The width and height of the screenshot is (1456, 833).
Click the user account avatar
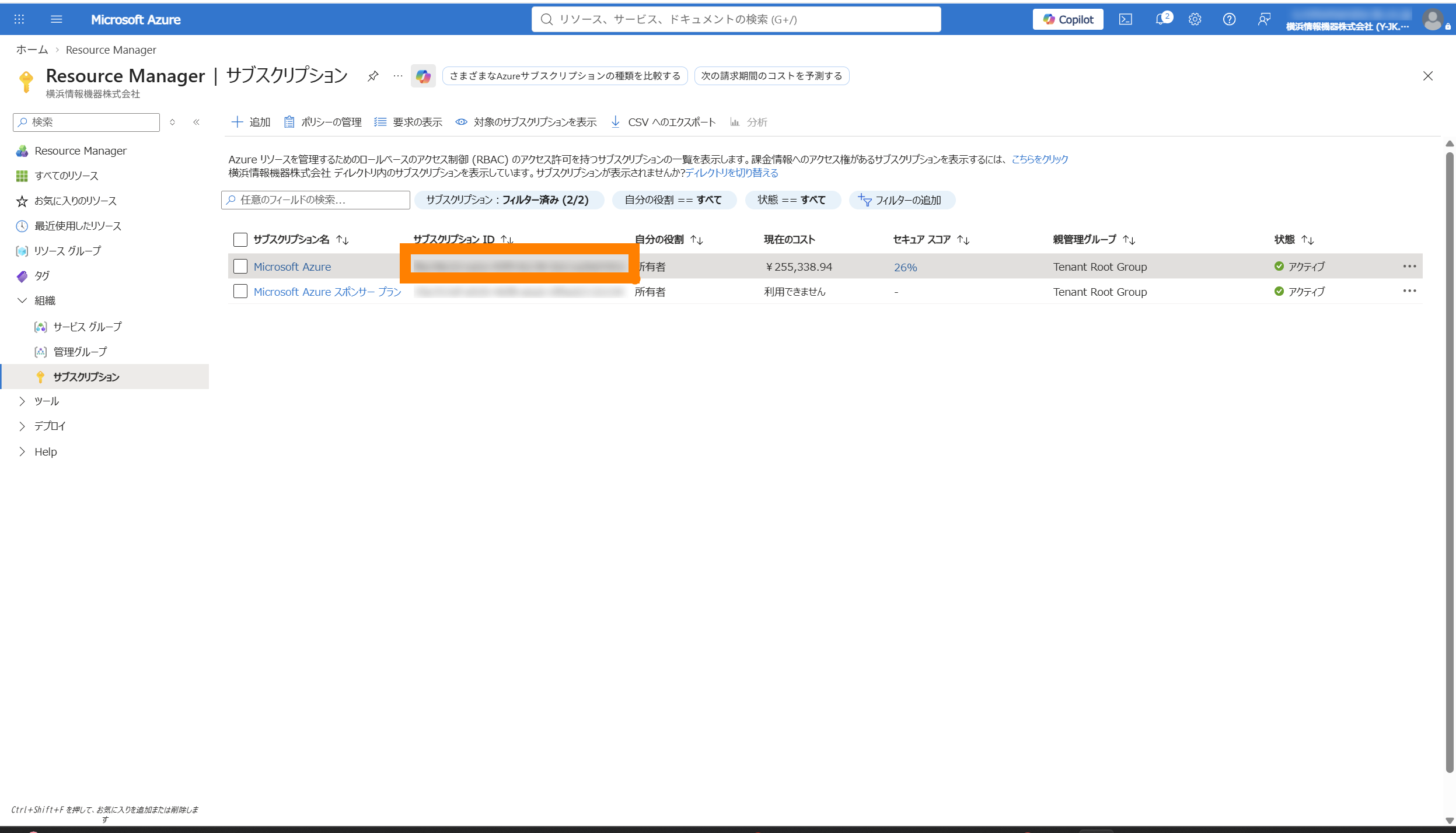coord(1433,20)
